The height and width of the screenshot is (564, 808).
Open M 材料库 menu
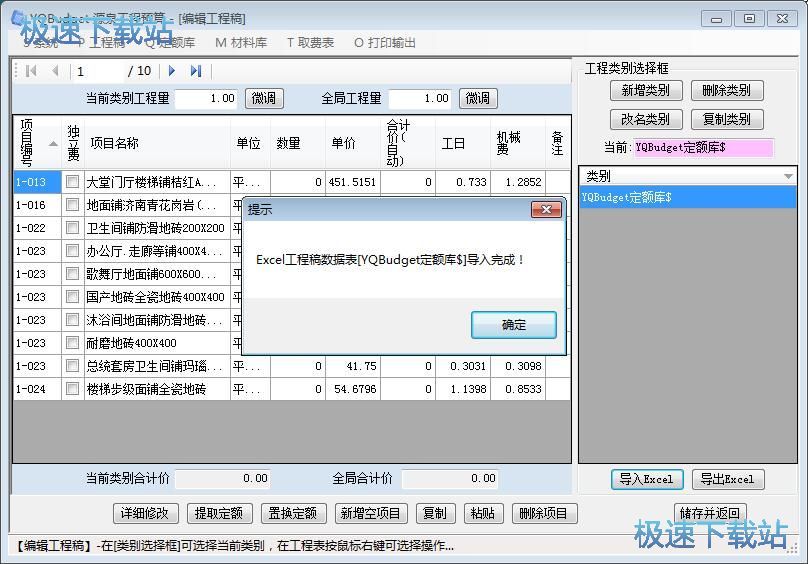(241, 43)
